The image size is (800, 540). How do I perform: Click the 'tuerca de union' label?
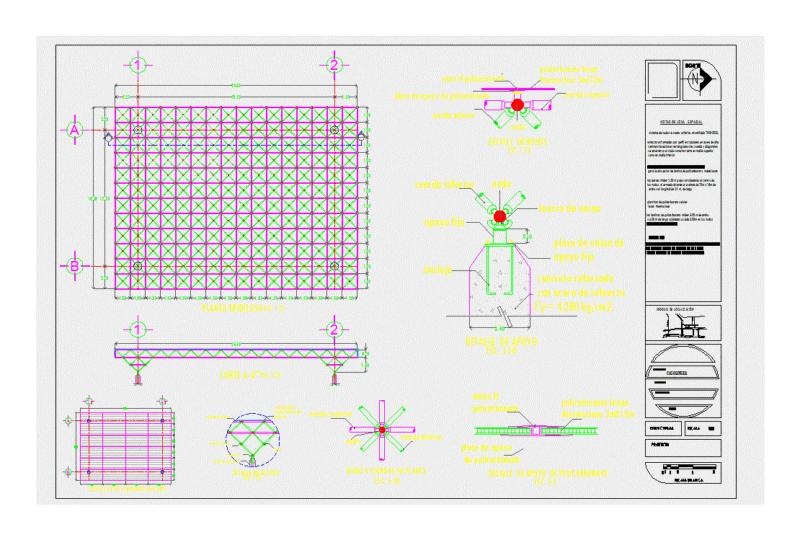[569, 208]
